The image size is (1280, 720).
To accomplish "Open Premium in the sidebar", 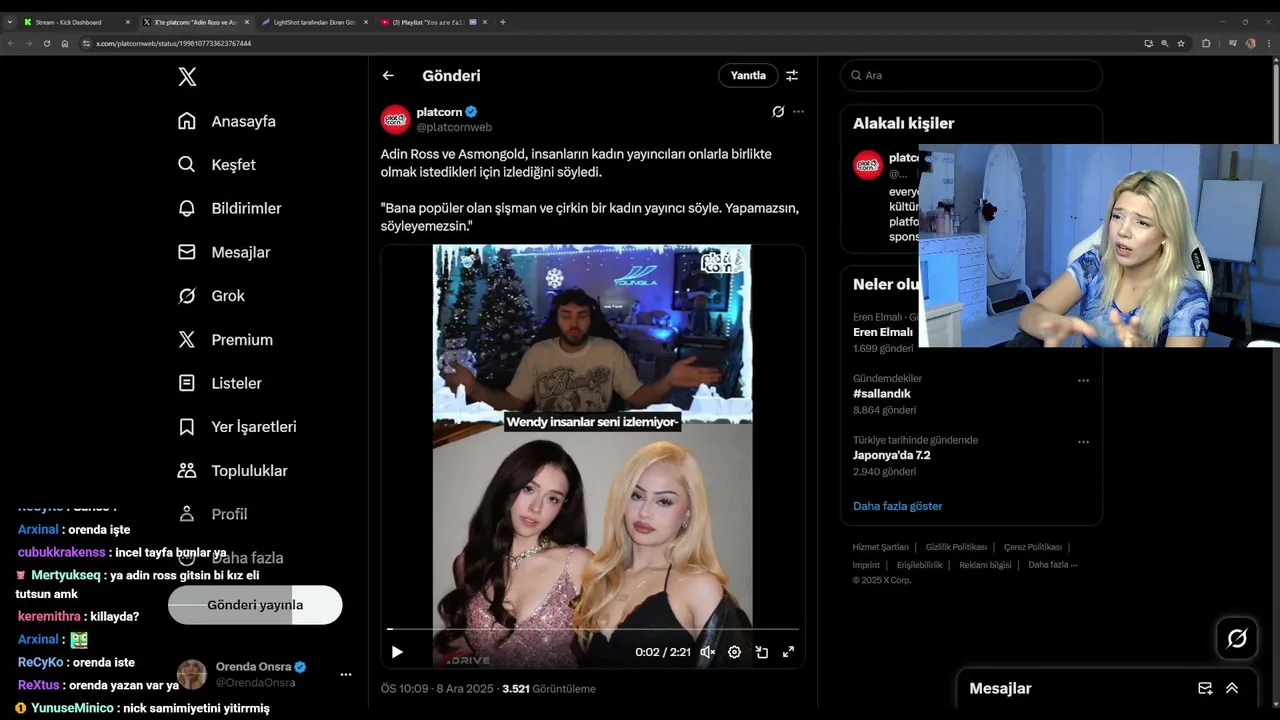I will coord(225,340).
